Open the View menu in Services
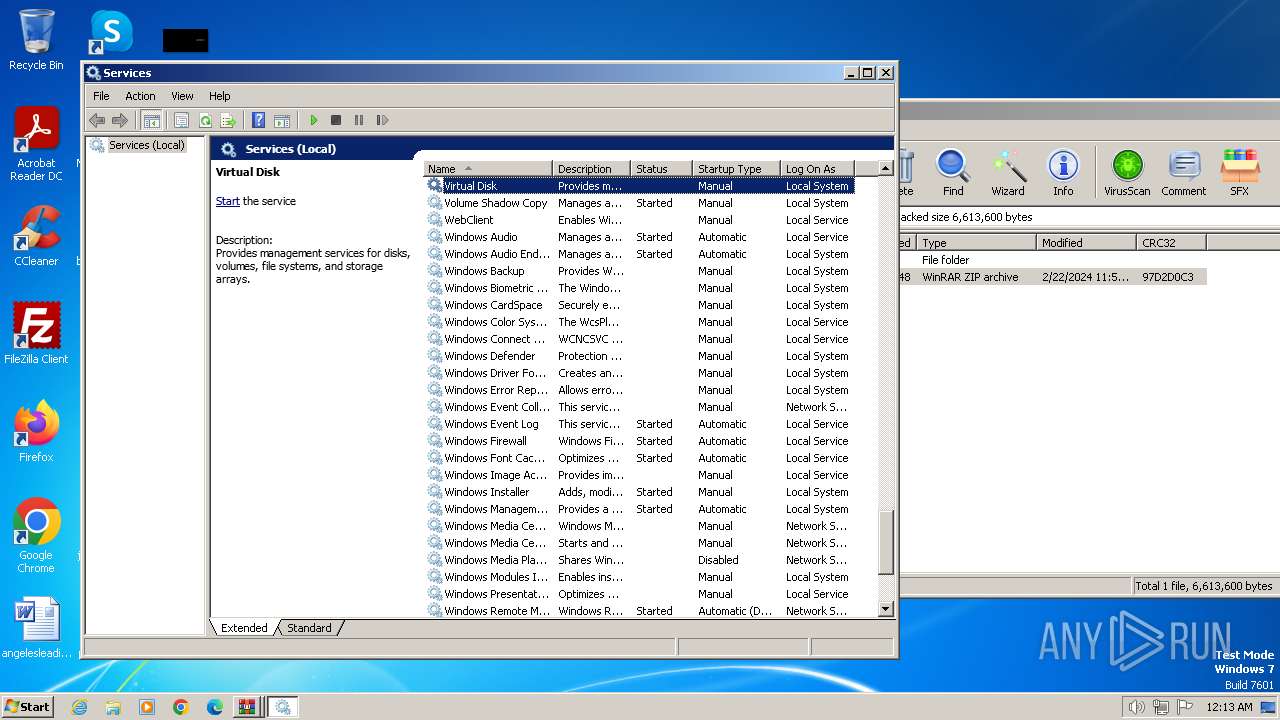Screen dimensions: 1280x720 (182, 96)
